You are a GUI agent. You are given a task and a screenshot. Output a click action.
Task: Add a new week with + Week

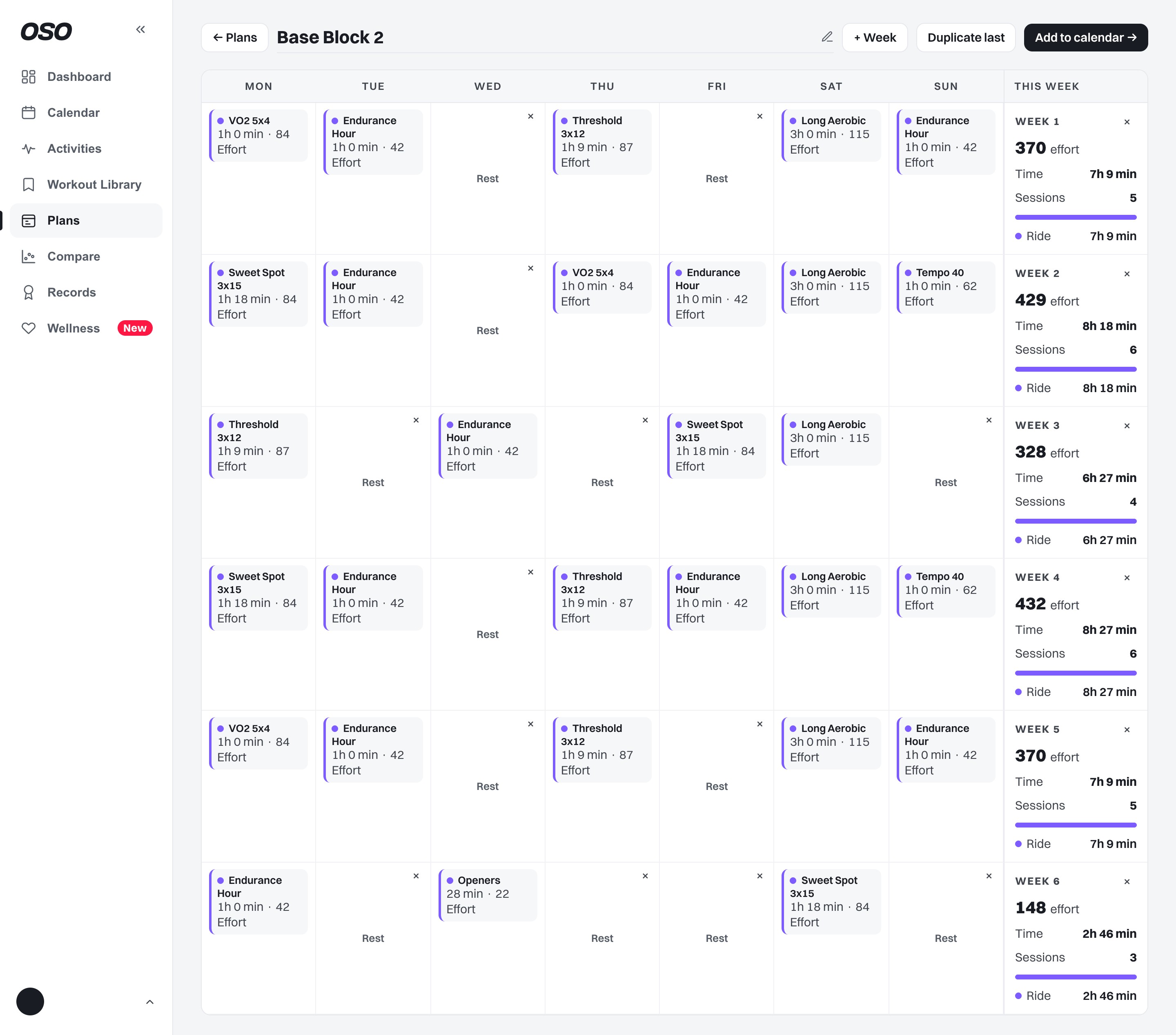(875, 38)
